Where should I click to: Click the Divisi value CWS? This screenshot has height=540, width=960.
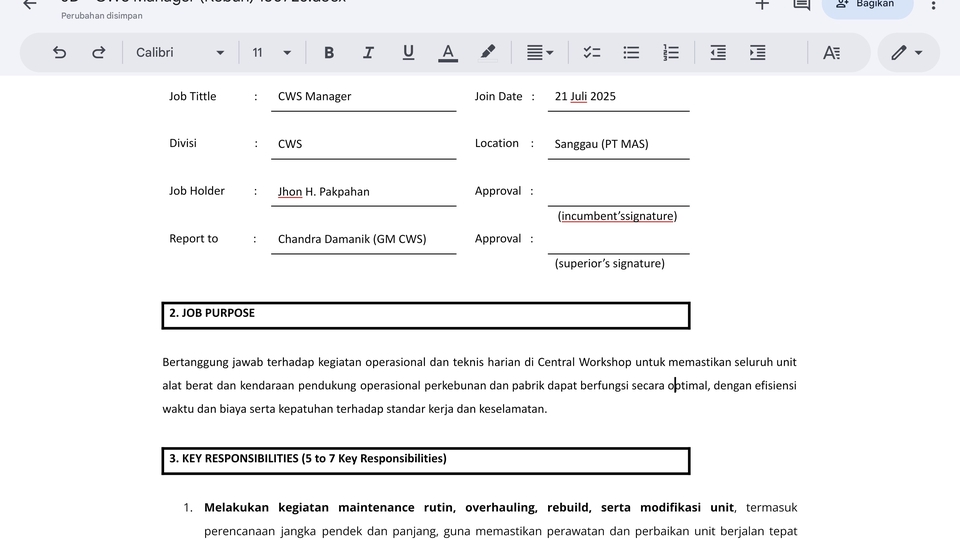click(x=290, y=144)
